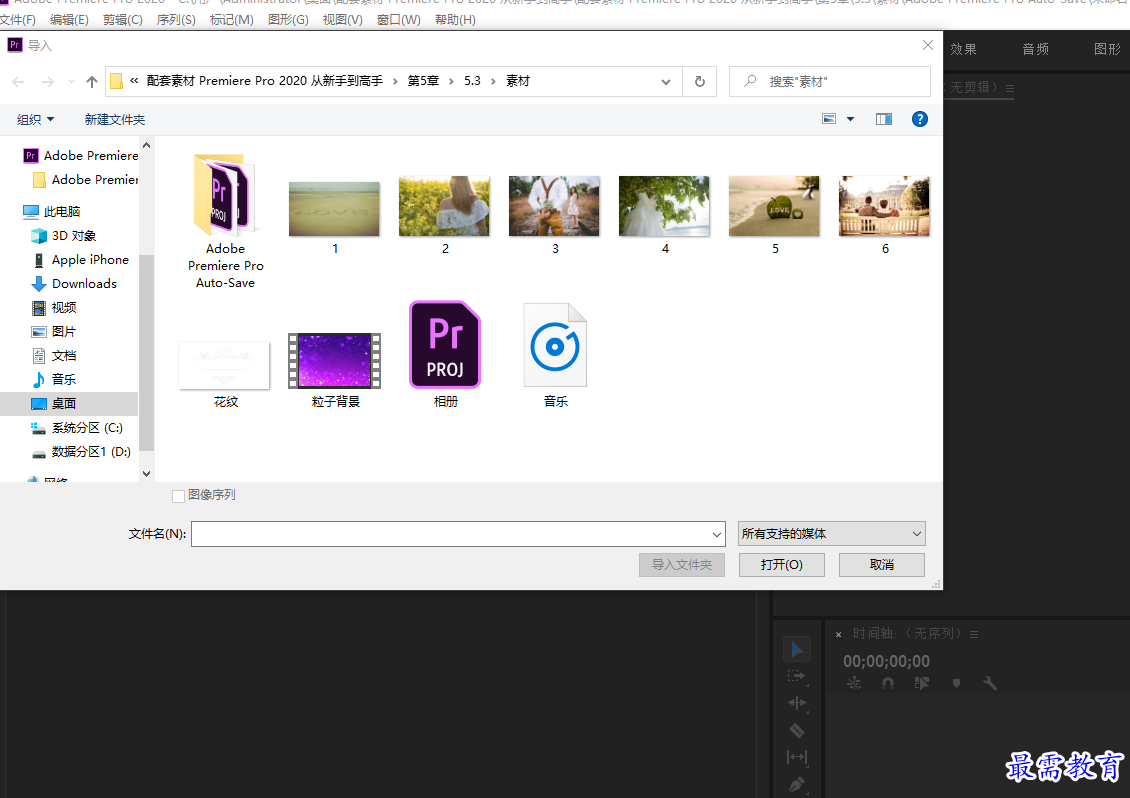Select the Slip tool
This screenshot has height=798, width=1130.
click(796, 757)
